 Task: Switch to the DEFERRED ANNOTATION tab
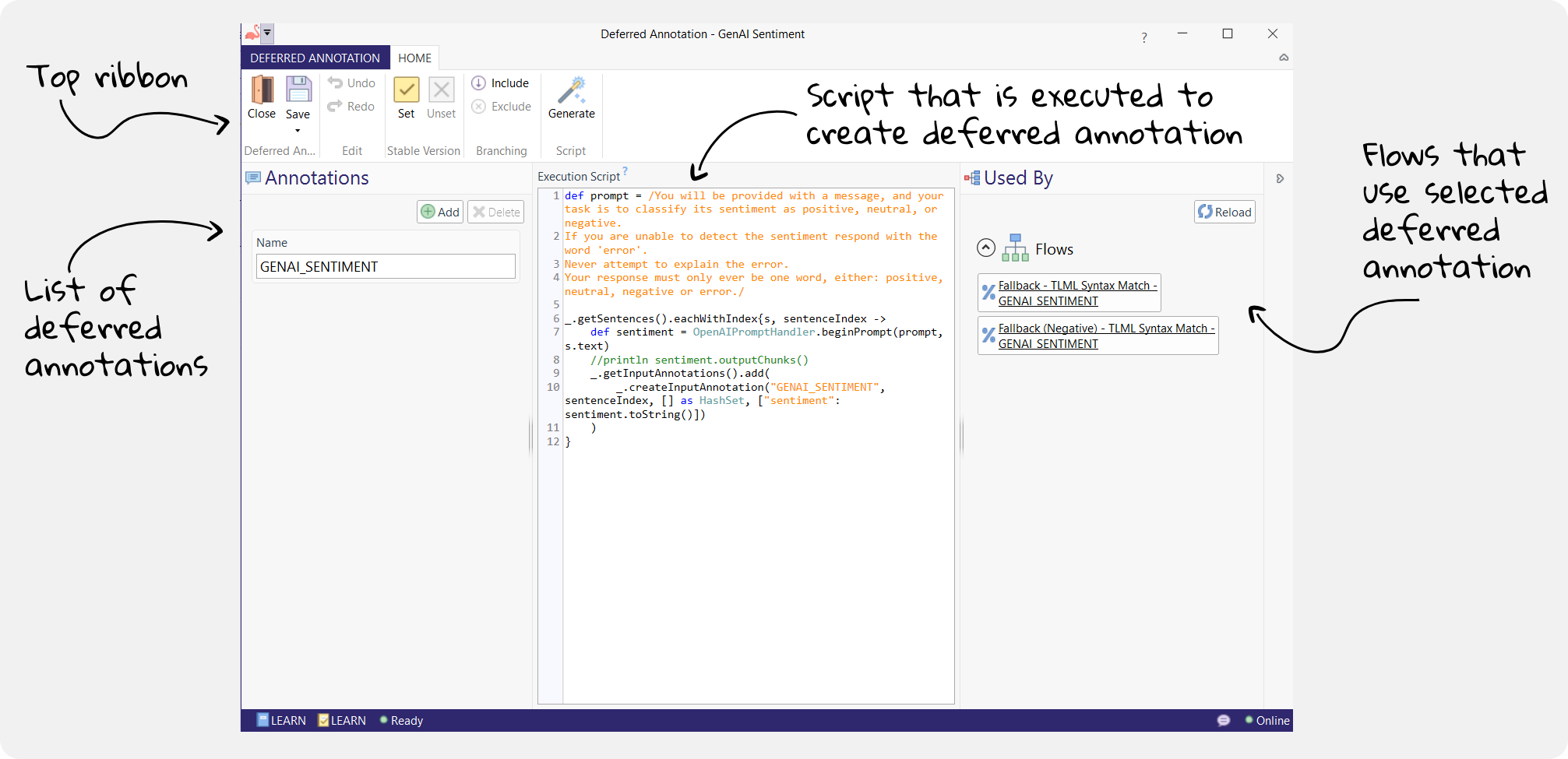tap(315, 58)
